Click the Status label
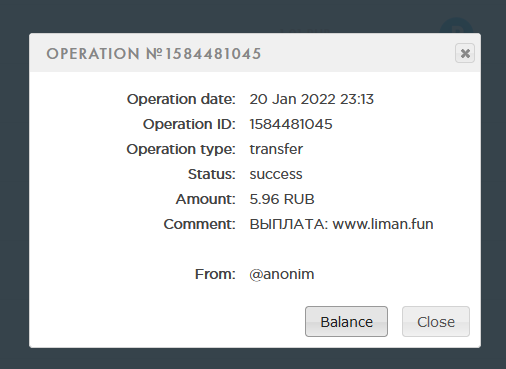The height and width of the screenshot is (369, 506). point(212,174)
